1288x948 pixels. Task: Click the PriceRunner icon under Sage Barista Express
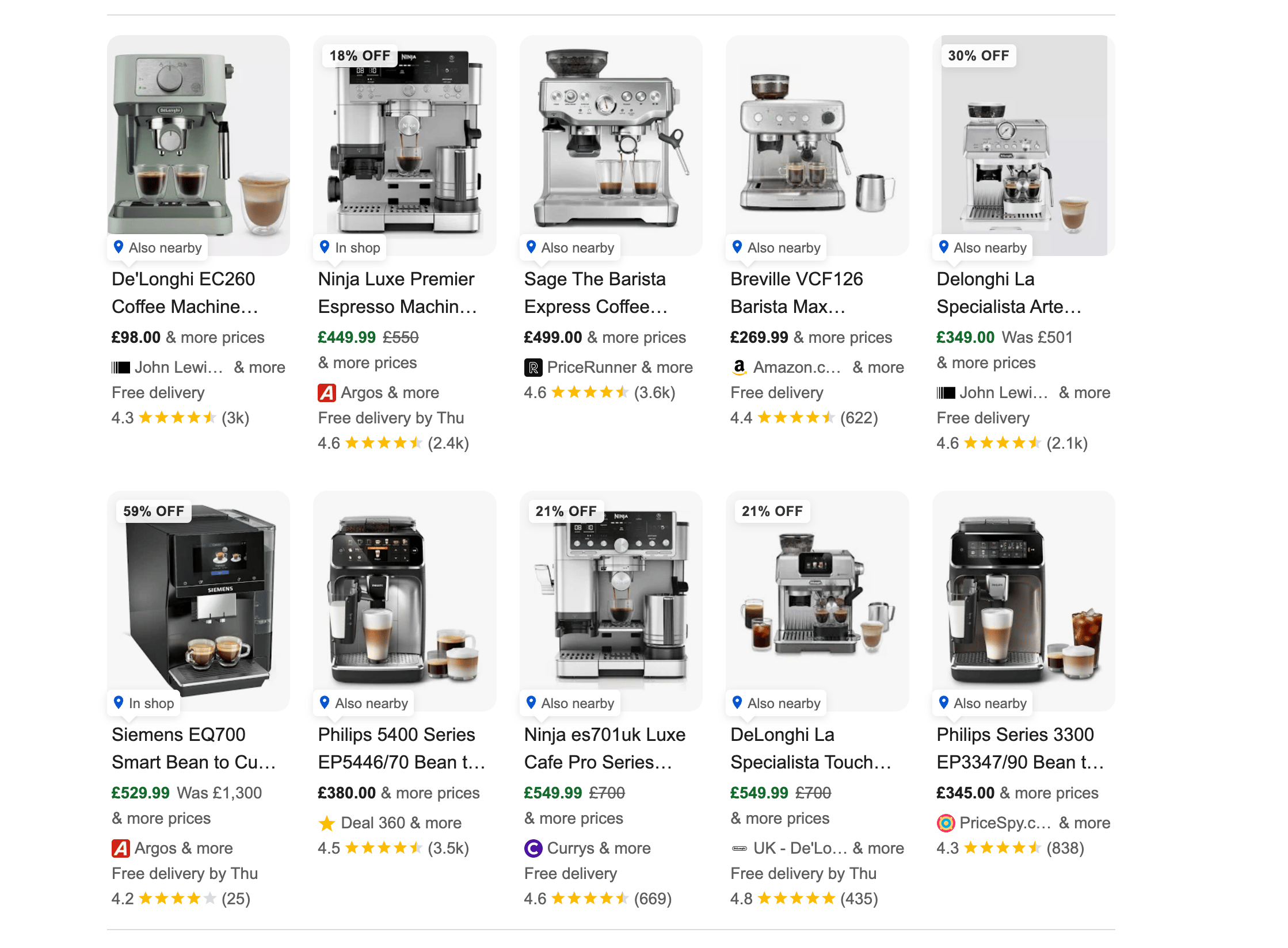[533, 368]
